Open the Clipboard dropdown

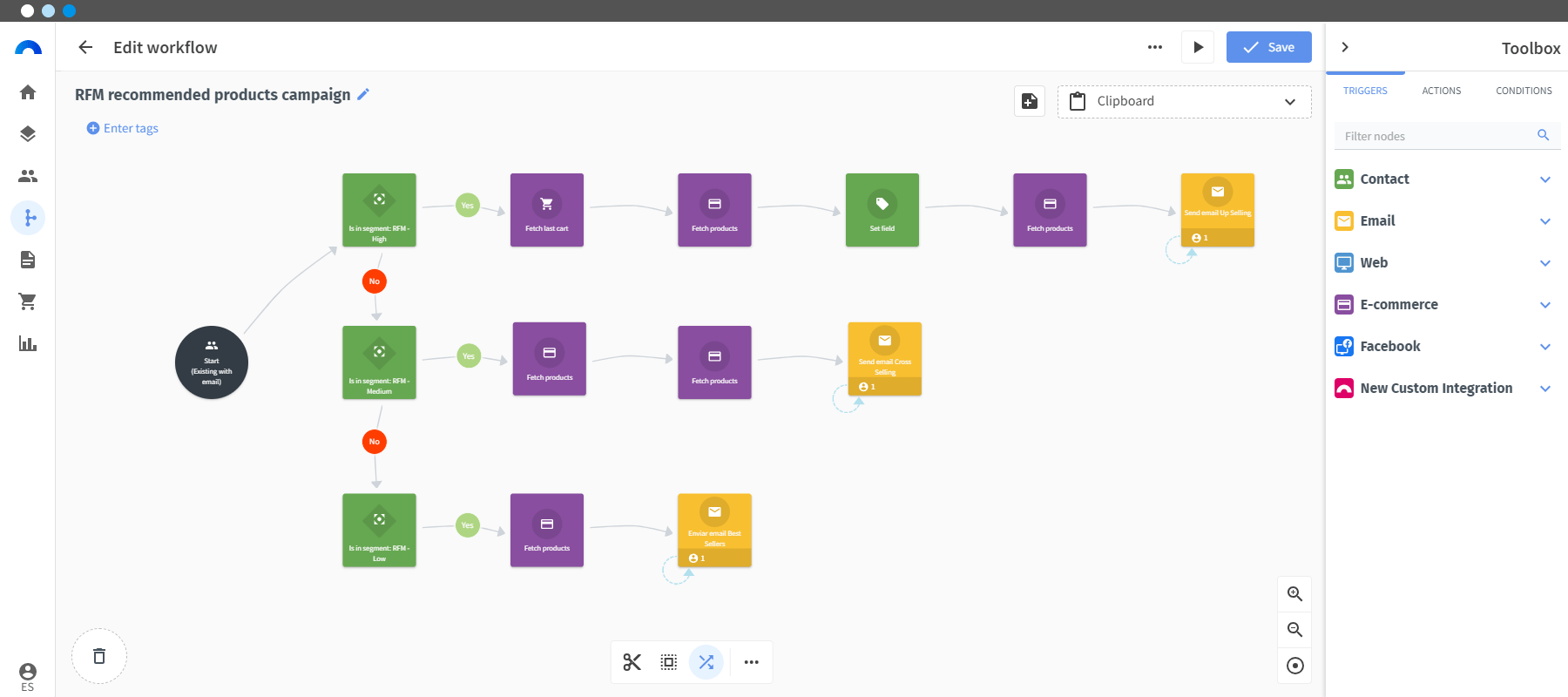pos(1184,101)
